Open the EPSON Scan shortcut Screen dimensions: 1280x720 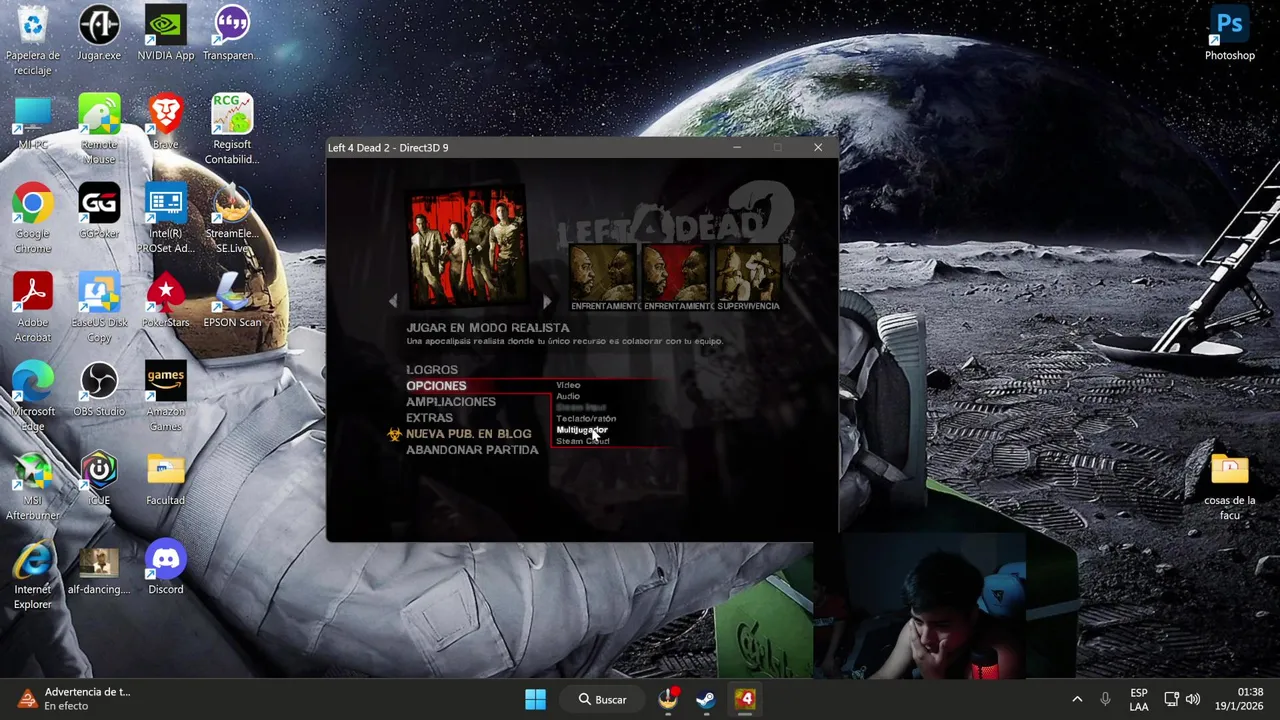tap(232, 301)
